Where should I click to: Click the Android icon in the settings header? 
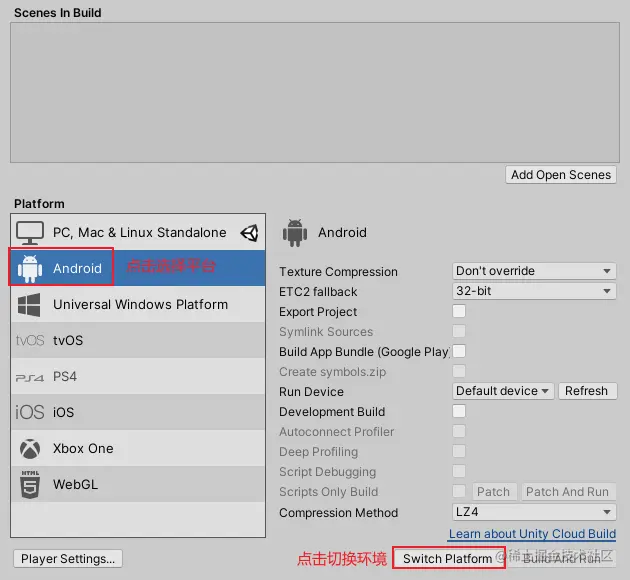click(x=295, y=233)
